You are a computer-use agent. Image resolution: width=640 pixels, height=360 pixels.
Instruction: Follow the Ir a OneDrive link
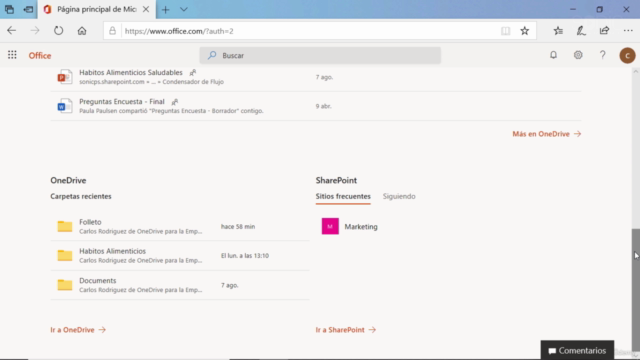tap(78, 330)
